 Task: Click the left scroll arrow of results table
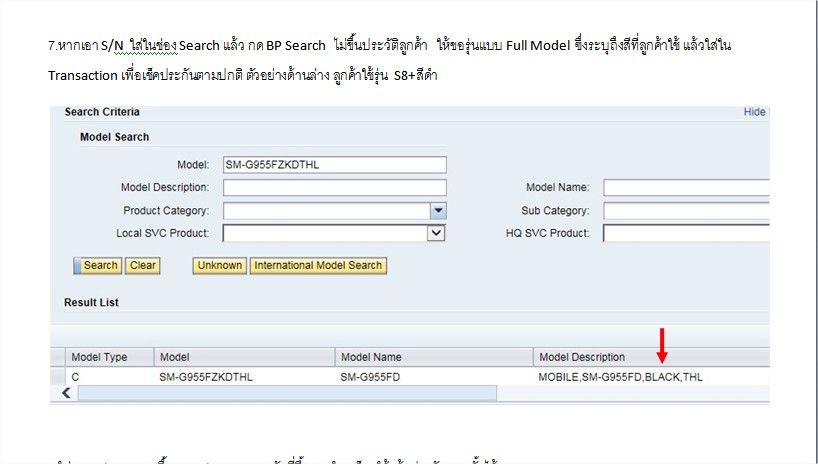66,393
